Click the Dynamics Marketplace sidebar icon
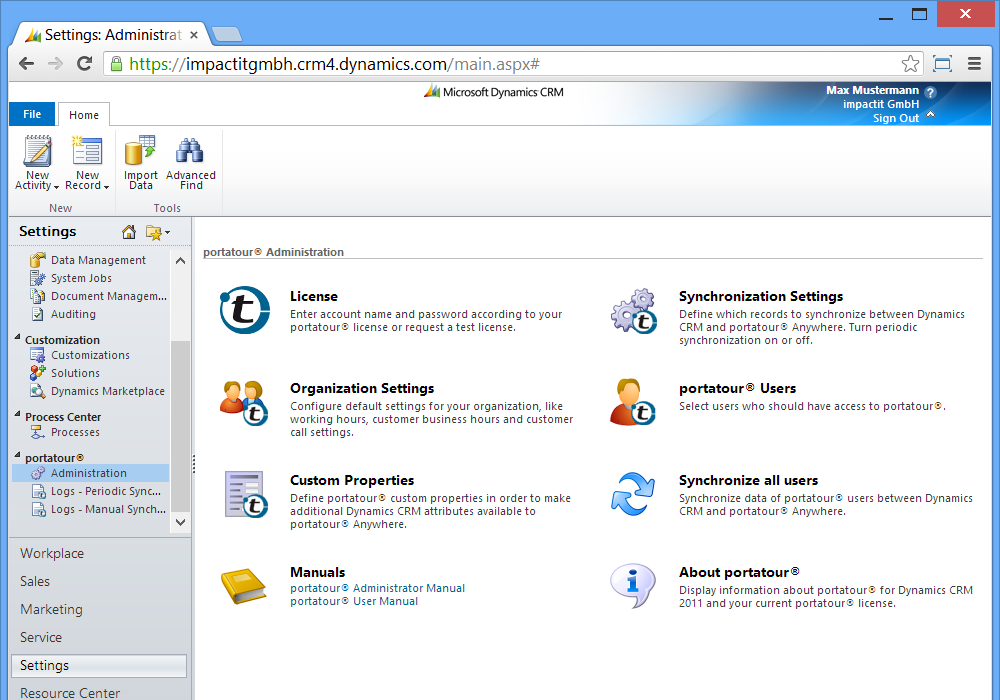This screenshot has height=700, width=1000. [38, 391]
